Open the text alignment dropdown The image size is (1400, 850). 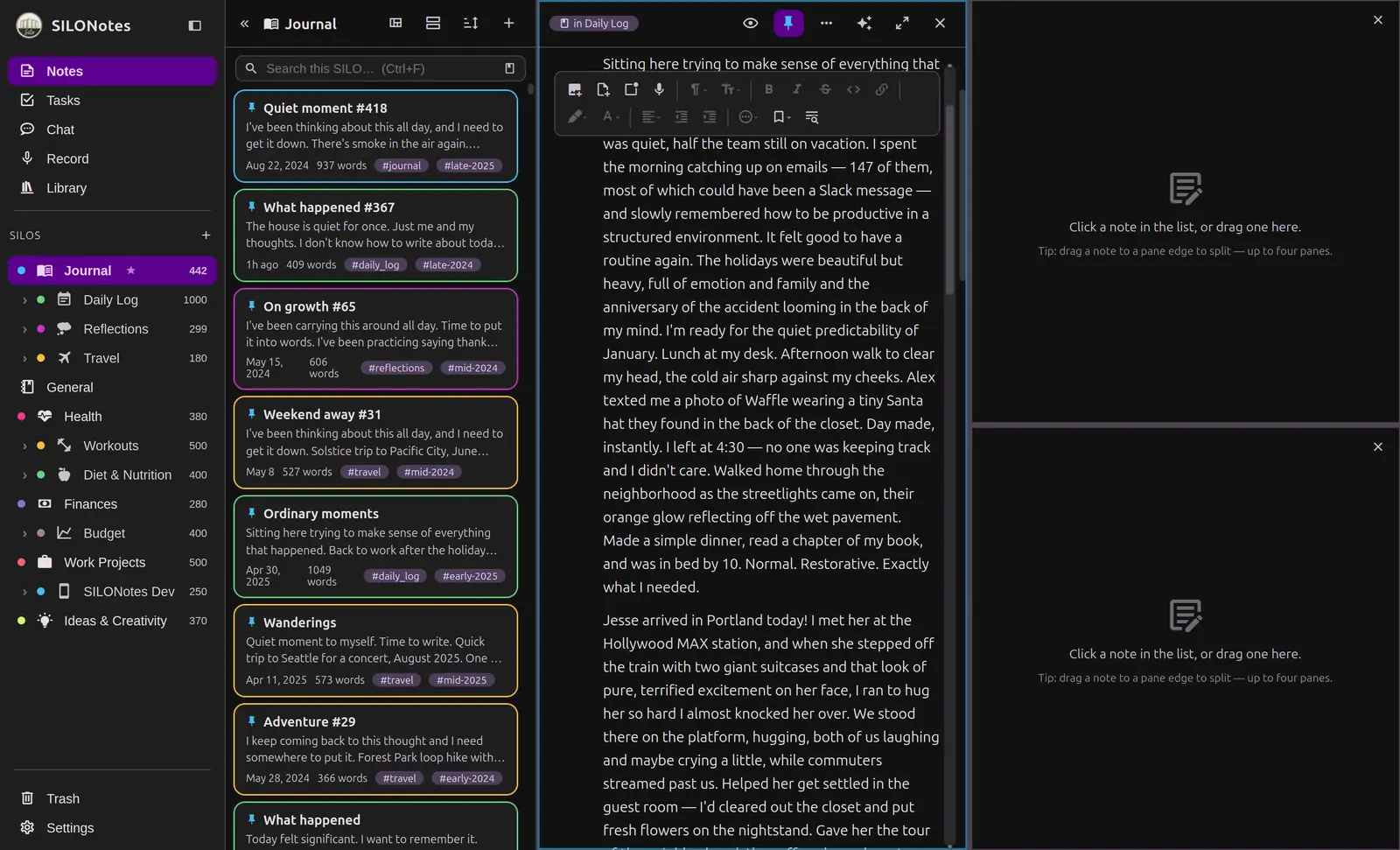(649, 116)
